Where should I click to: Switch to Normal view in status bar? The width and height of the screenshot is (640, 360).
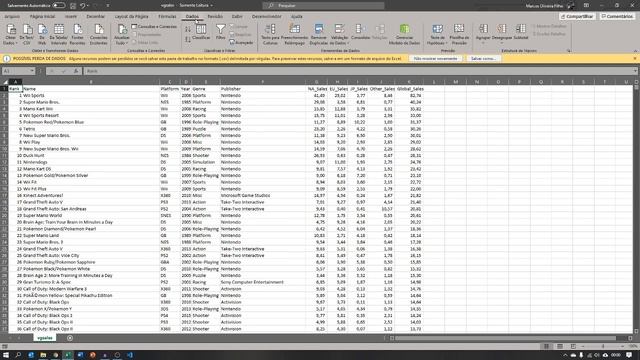(x=546, y=346)
